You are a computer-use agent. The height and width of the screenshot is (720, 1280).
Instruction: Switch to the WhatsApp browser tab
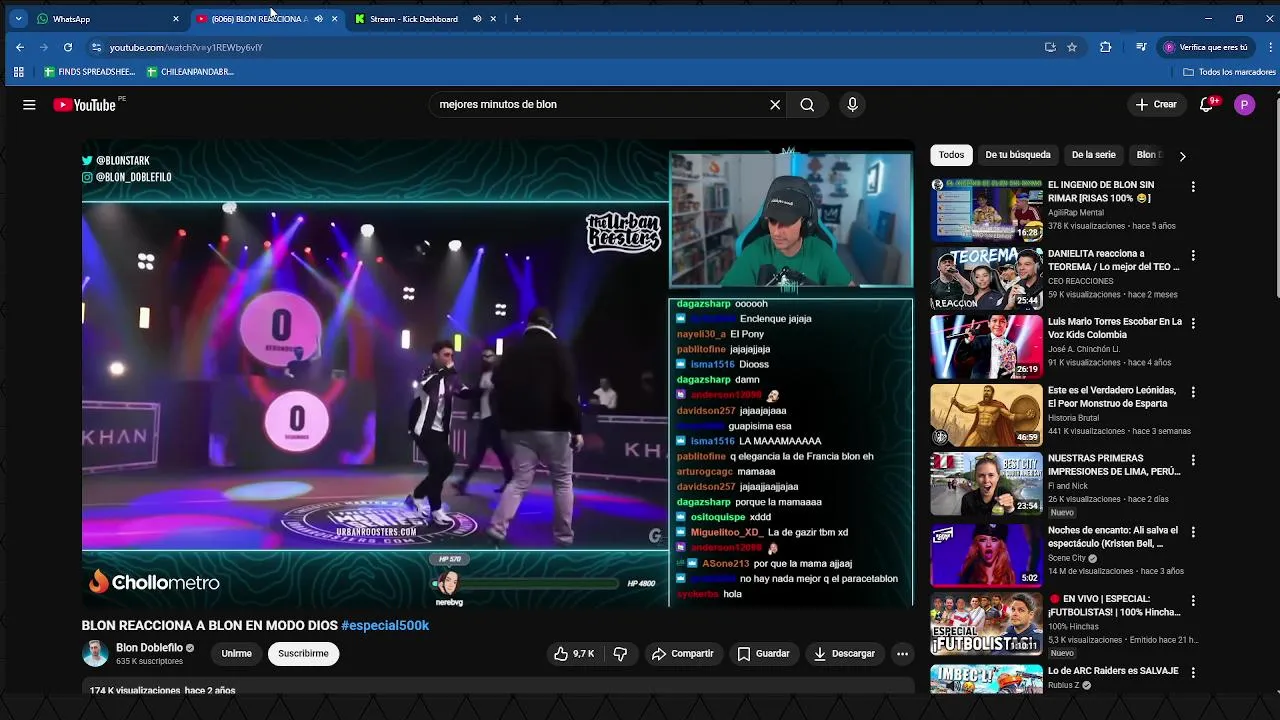108,19
